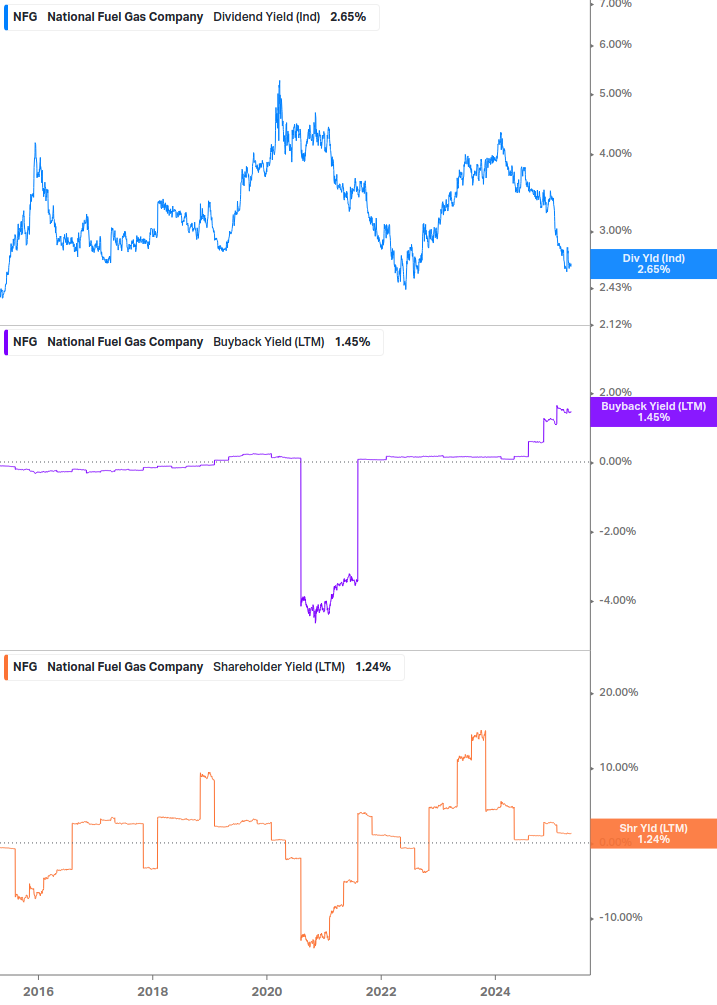This screenshot has width=717, height=1005.
Task: Click the 4.00% dividend axis label
Action: [615, 154]
